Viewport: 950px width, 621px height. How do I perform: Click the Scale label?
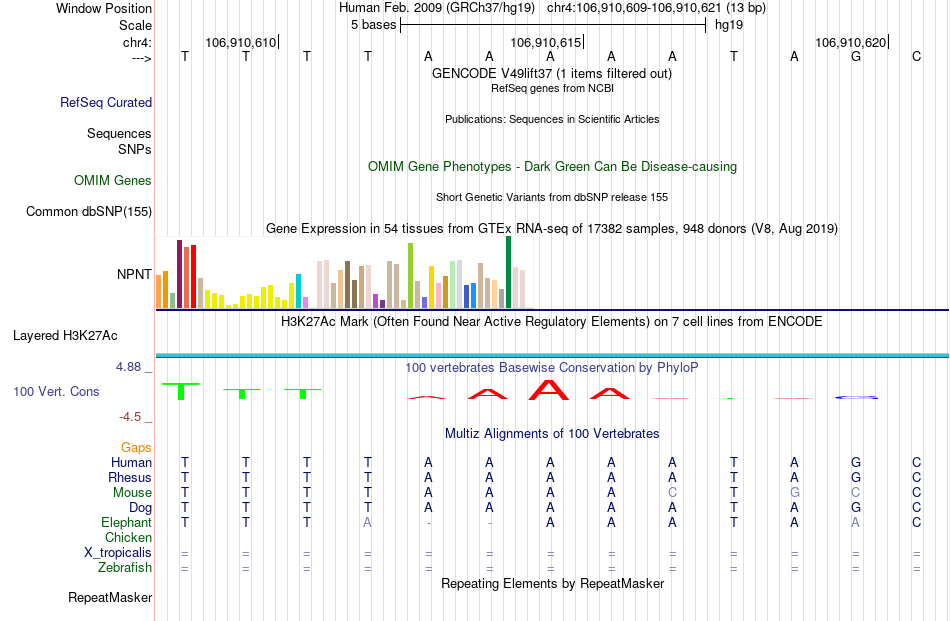pos(135,25)
